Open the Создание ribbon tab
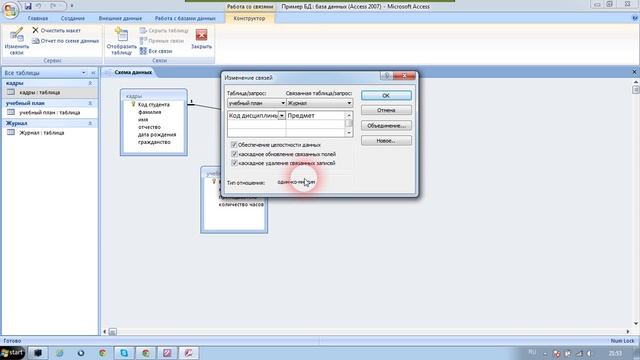 click(73, 18)
